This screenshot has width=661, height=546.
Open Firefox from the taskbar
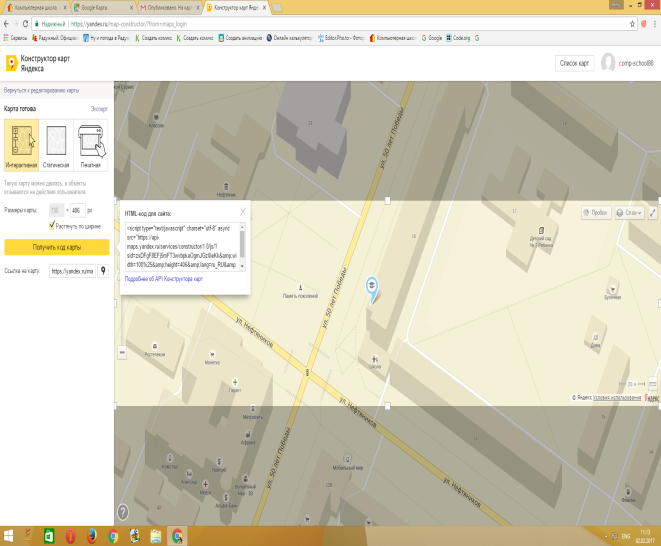(x=92, y=536)
